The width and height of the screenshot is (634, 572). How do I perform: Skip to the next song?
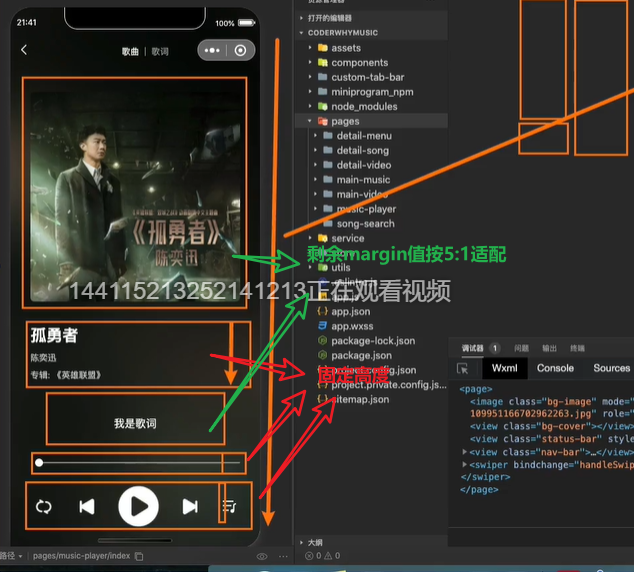pyautogui.click(x=190, y=506)
